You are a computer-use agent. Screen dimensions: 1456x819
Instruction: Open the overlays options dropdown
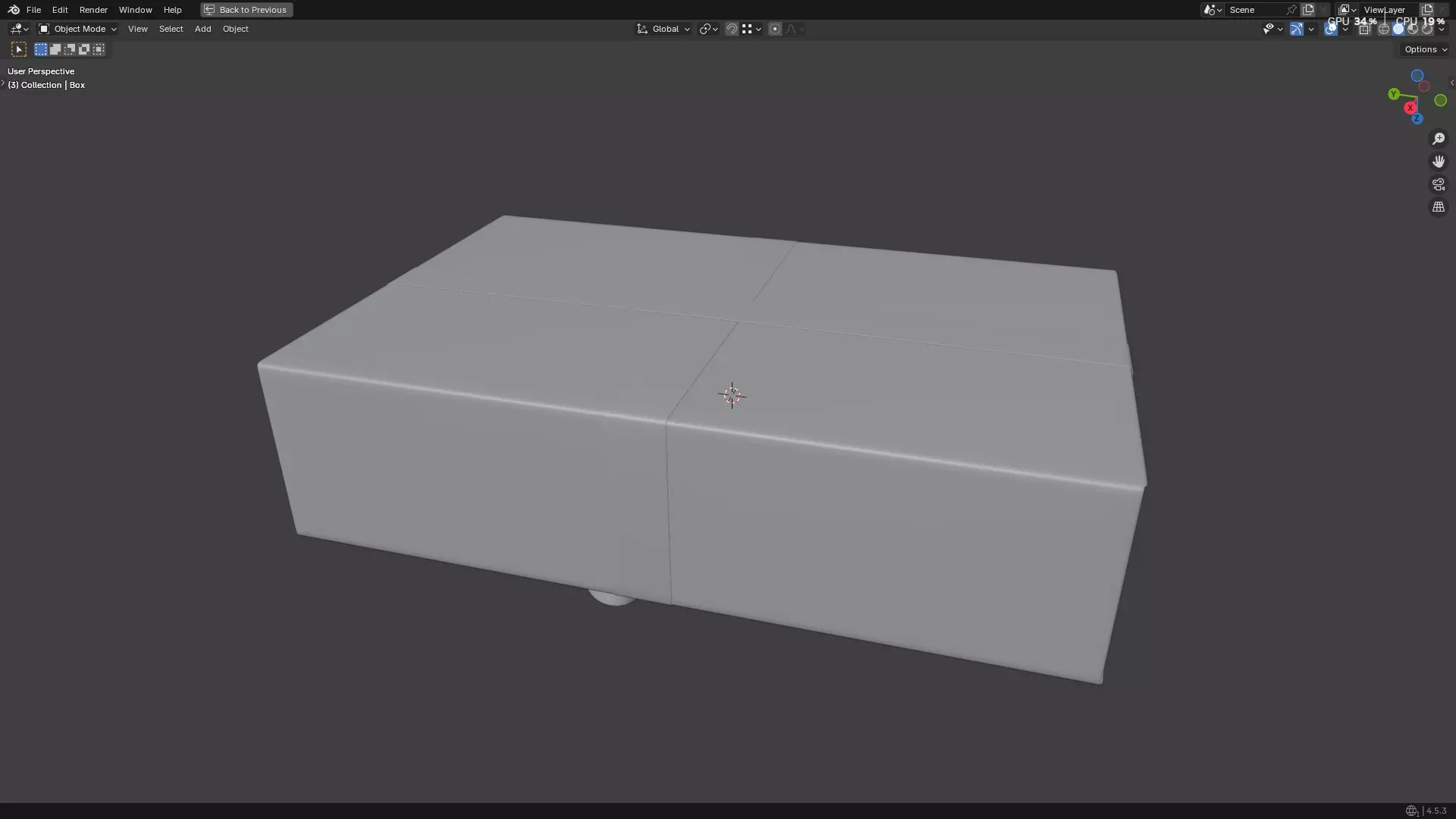click(x=1345, y=29)
